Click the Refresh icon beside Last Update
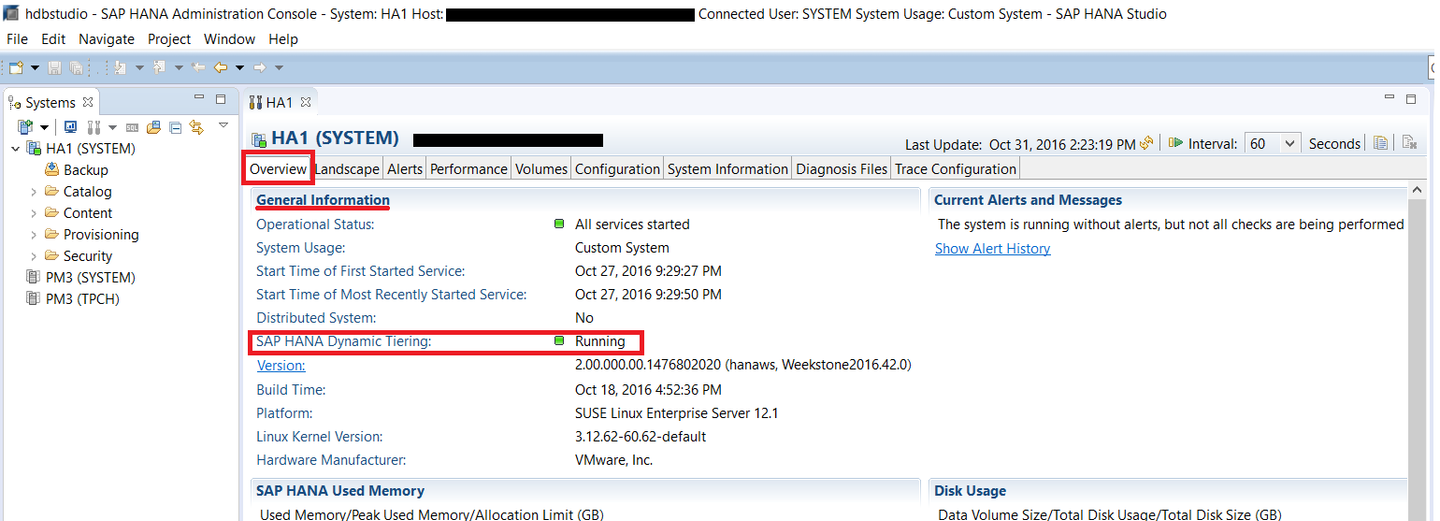Image resolution: width=1440 pixels, height=521 pixels. (1147, 143)
